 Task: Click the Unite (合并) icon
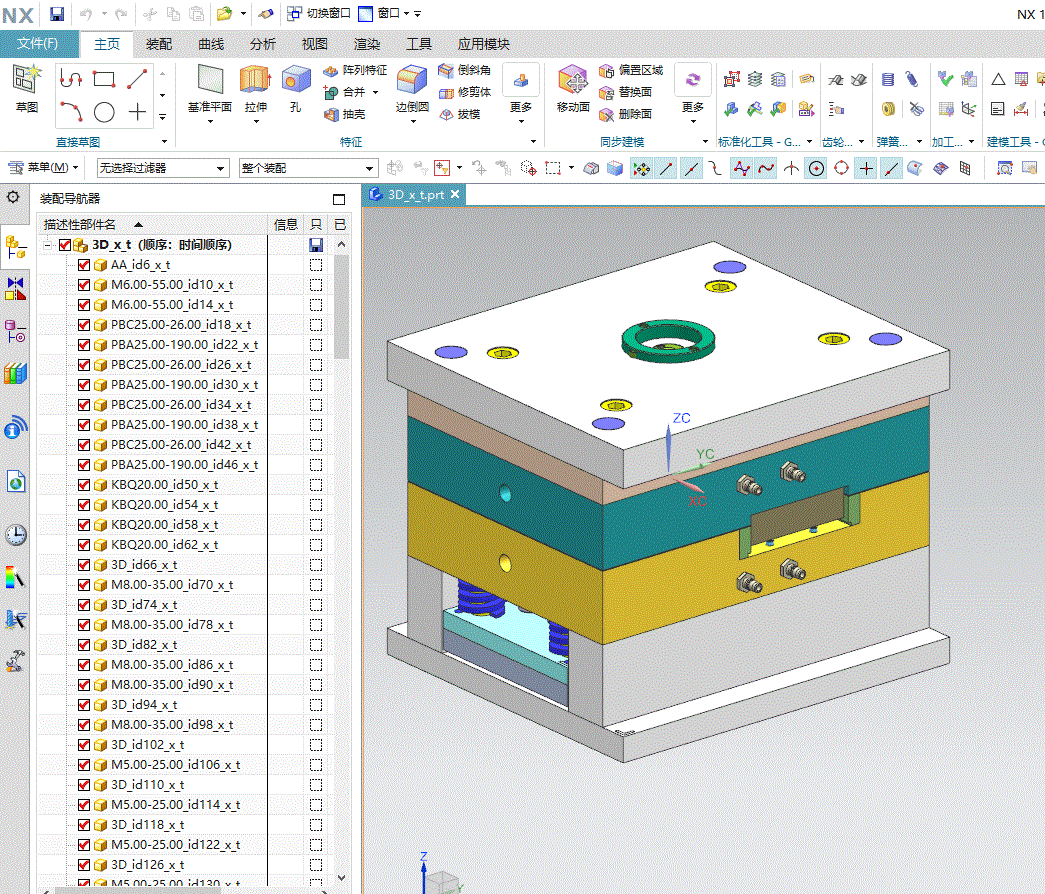331,93
